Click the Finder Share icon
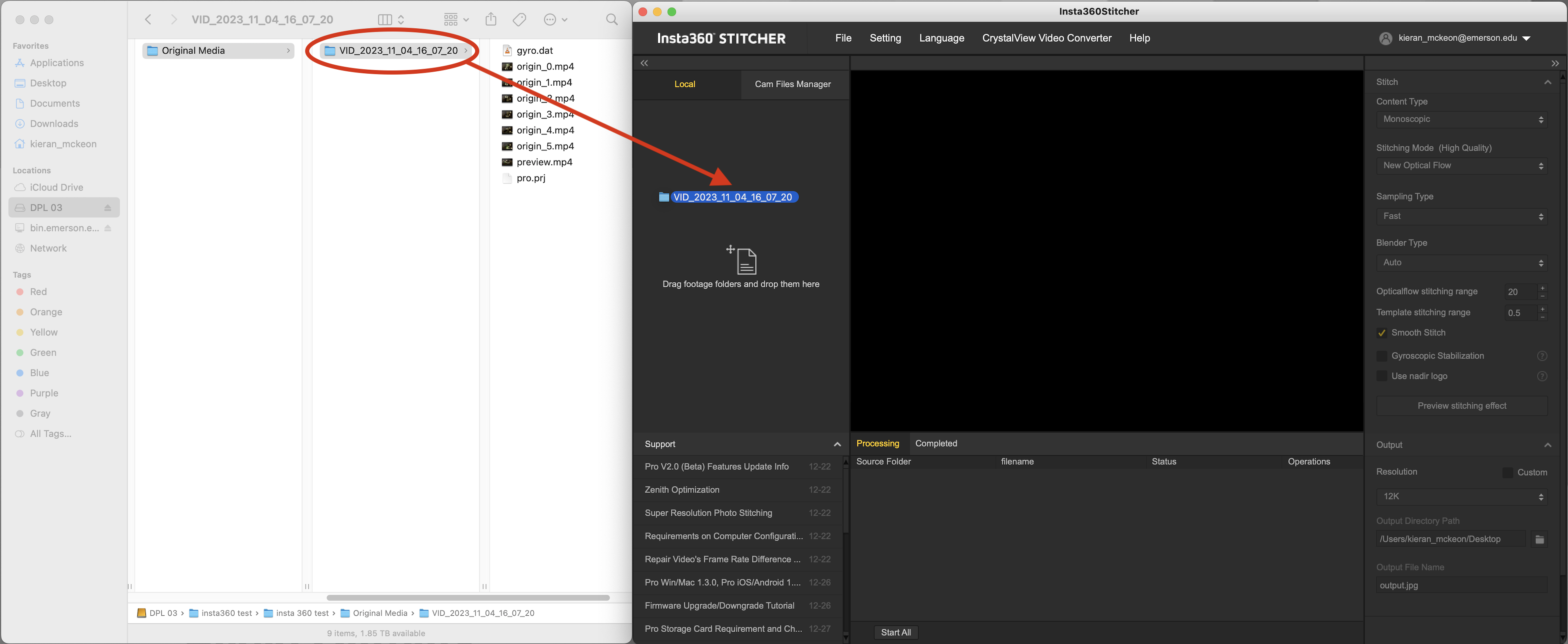 [x=491, y=20]
